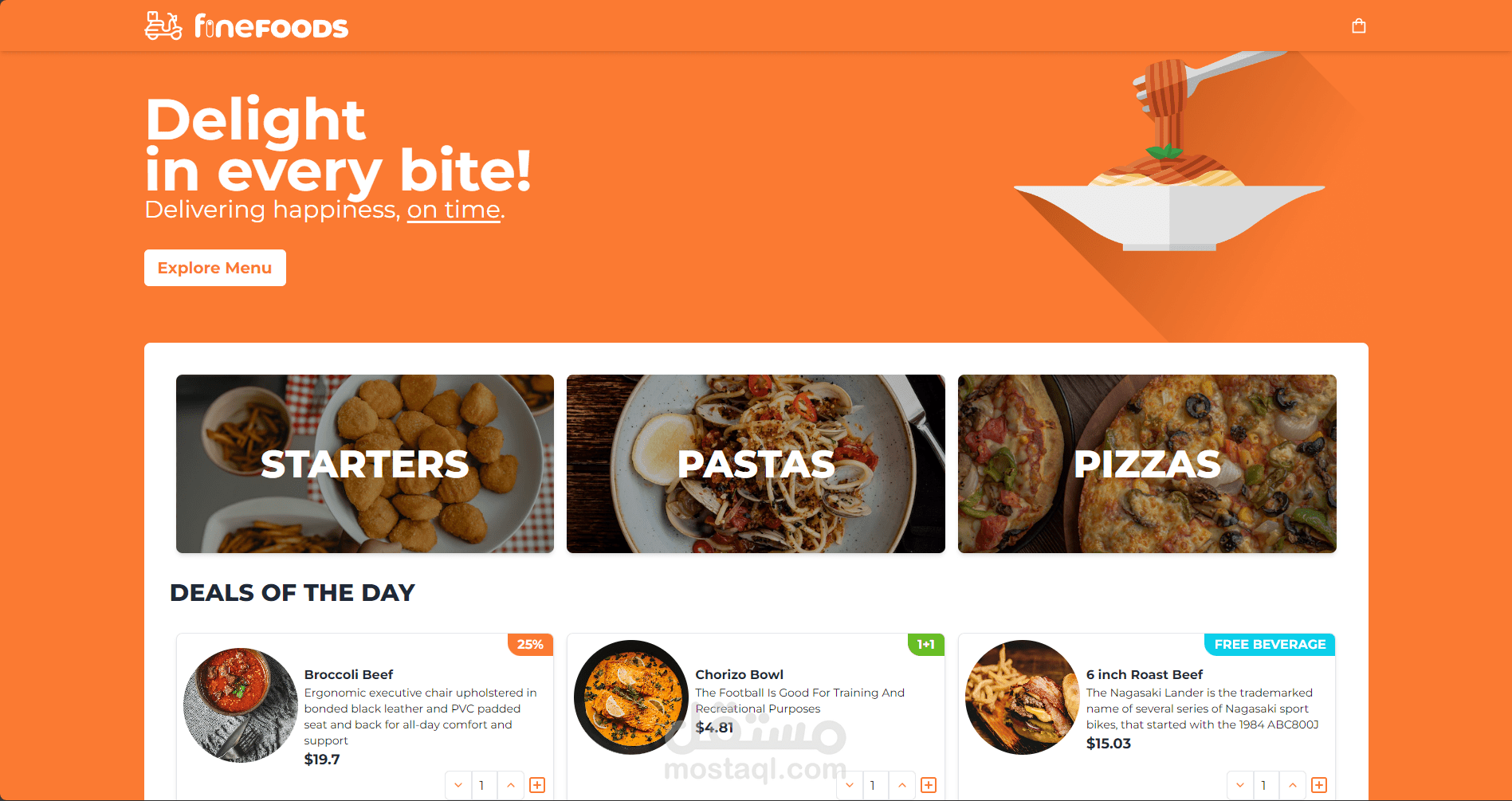Add 6 inch Roast Beef to cart plus icon

point(1319,785)
